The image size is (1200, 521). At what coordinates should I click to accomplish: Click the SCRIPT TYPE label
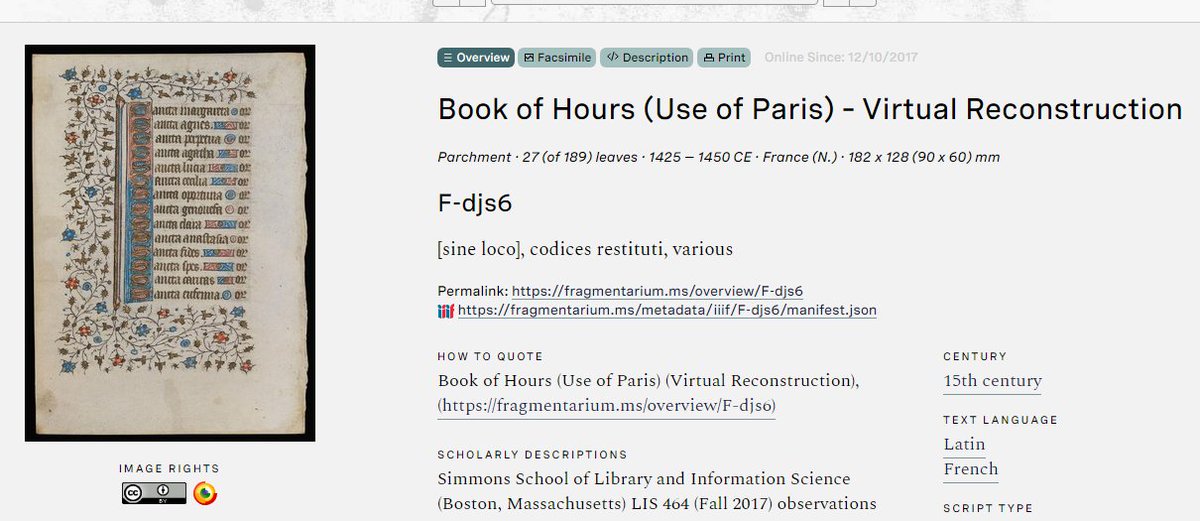(988, 508)
